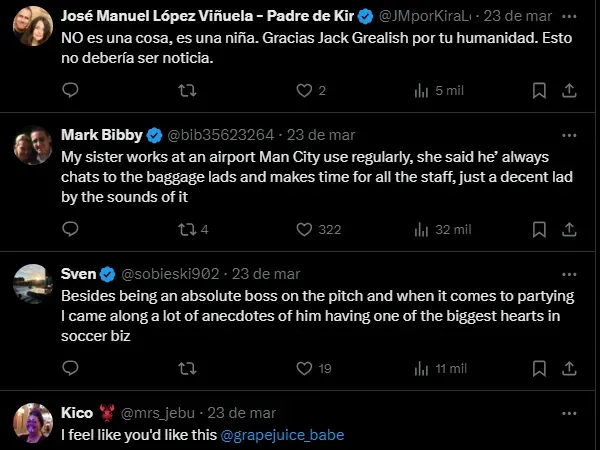Like Sven's tweet with 19 likes
This screenshot has height=450, width=600.
coord(304,368)
